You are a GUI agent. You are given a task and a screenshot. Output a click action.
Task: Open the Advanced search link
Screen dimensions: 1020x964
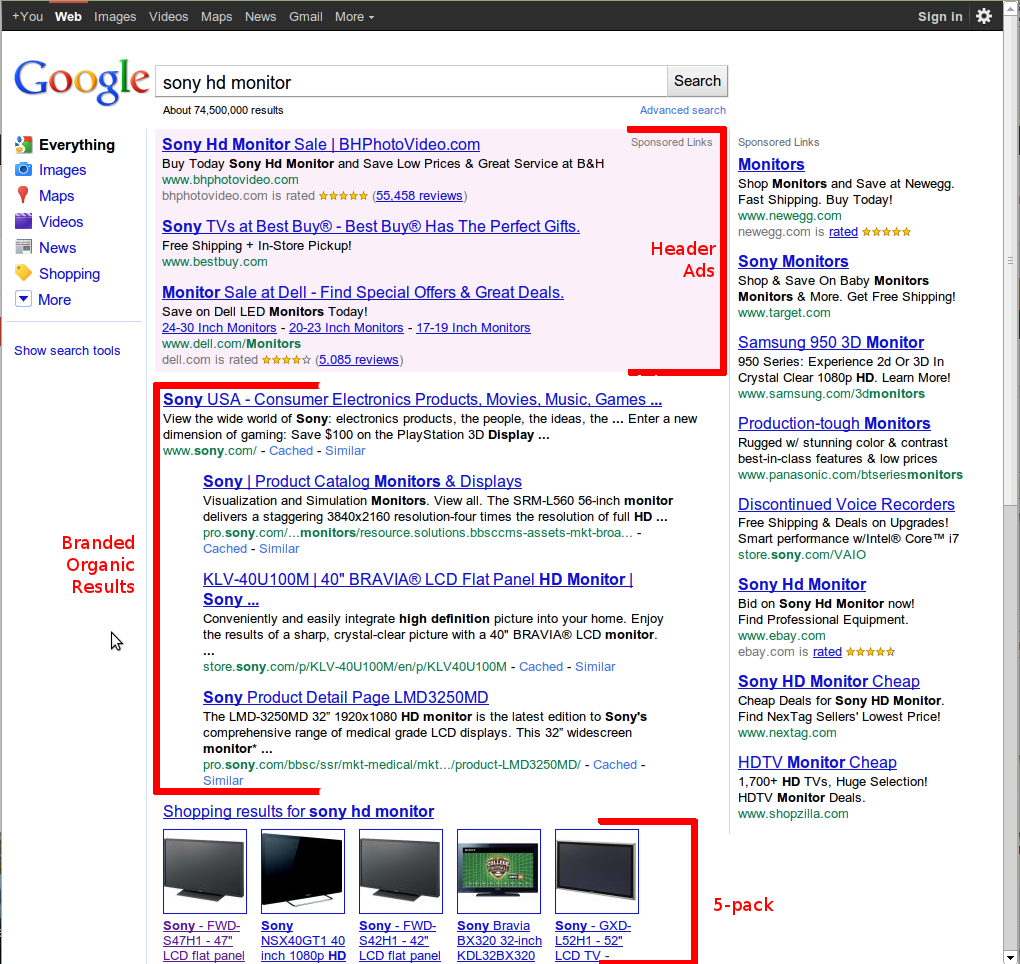pos(683,110)
